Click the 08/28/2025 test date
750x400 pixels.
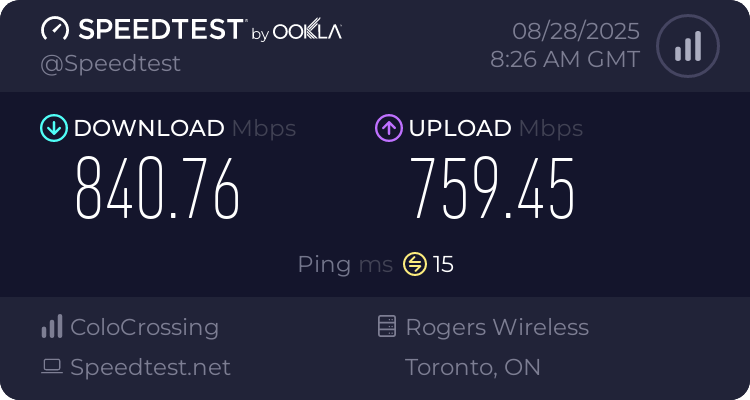tap(576, 30)
